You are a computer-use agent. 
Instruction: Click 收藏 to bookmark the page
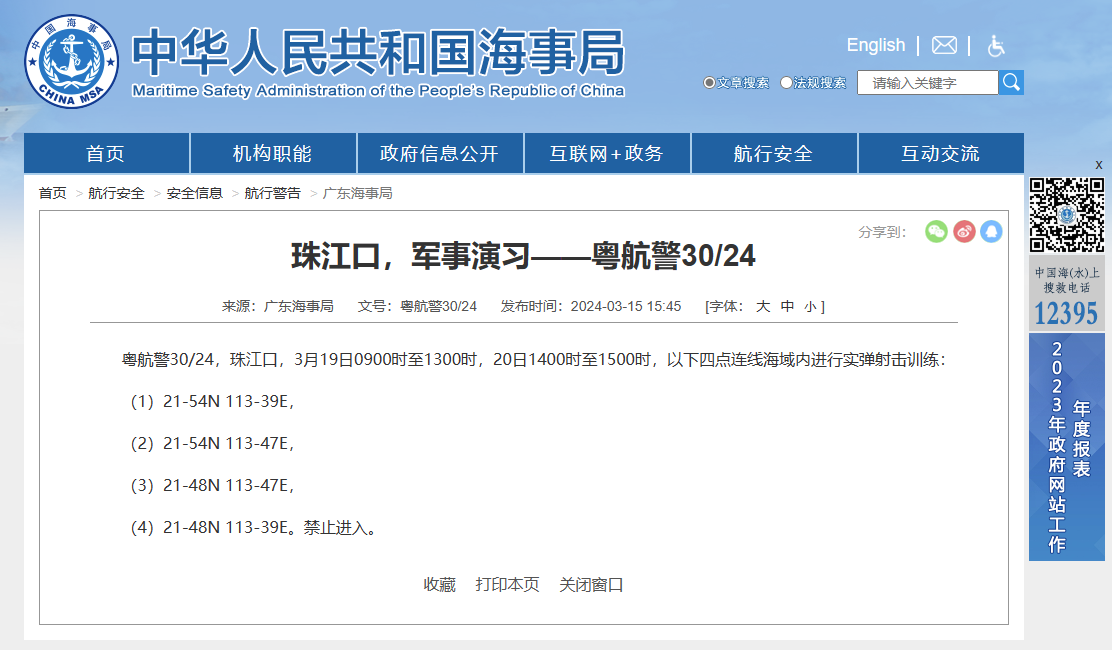coord(440,585)
